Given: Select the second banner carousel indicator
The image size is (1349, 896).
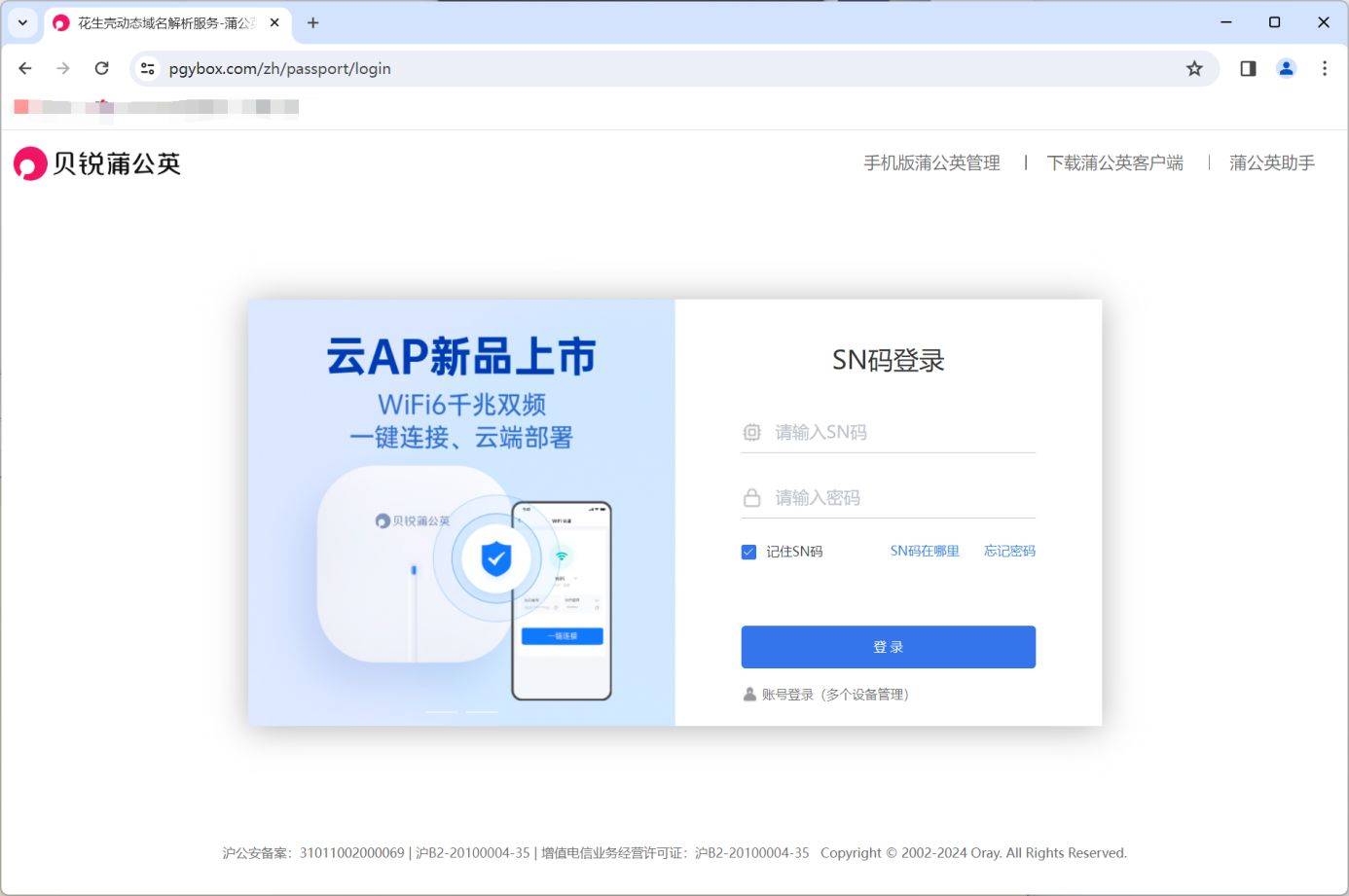Looking at the screenshot, I should 482,712.
